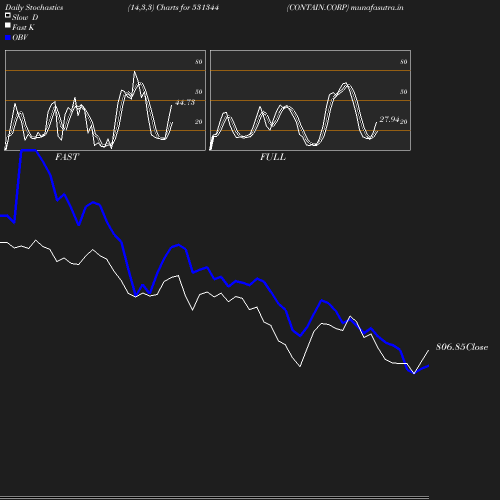Select the 'Daily Stochastics' title text
The image size is (500, 500).
(34, 7)
